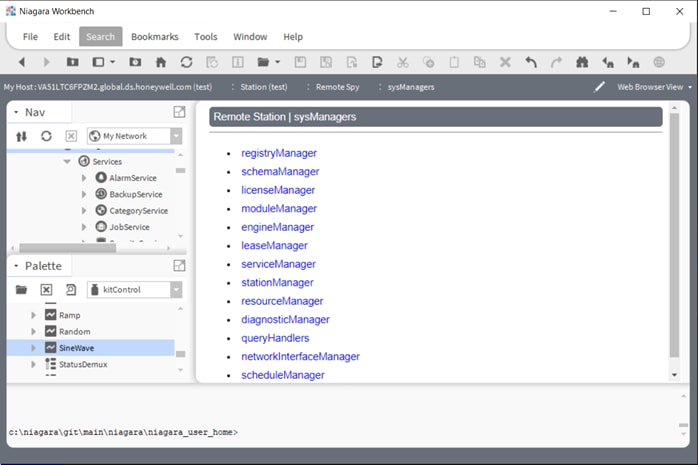Open the Nav panel title menu arrow
698x465 pixels.
point(16,112)
